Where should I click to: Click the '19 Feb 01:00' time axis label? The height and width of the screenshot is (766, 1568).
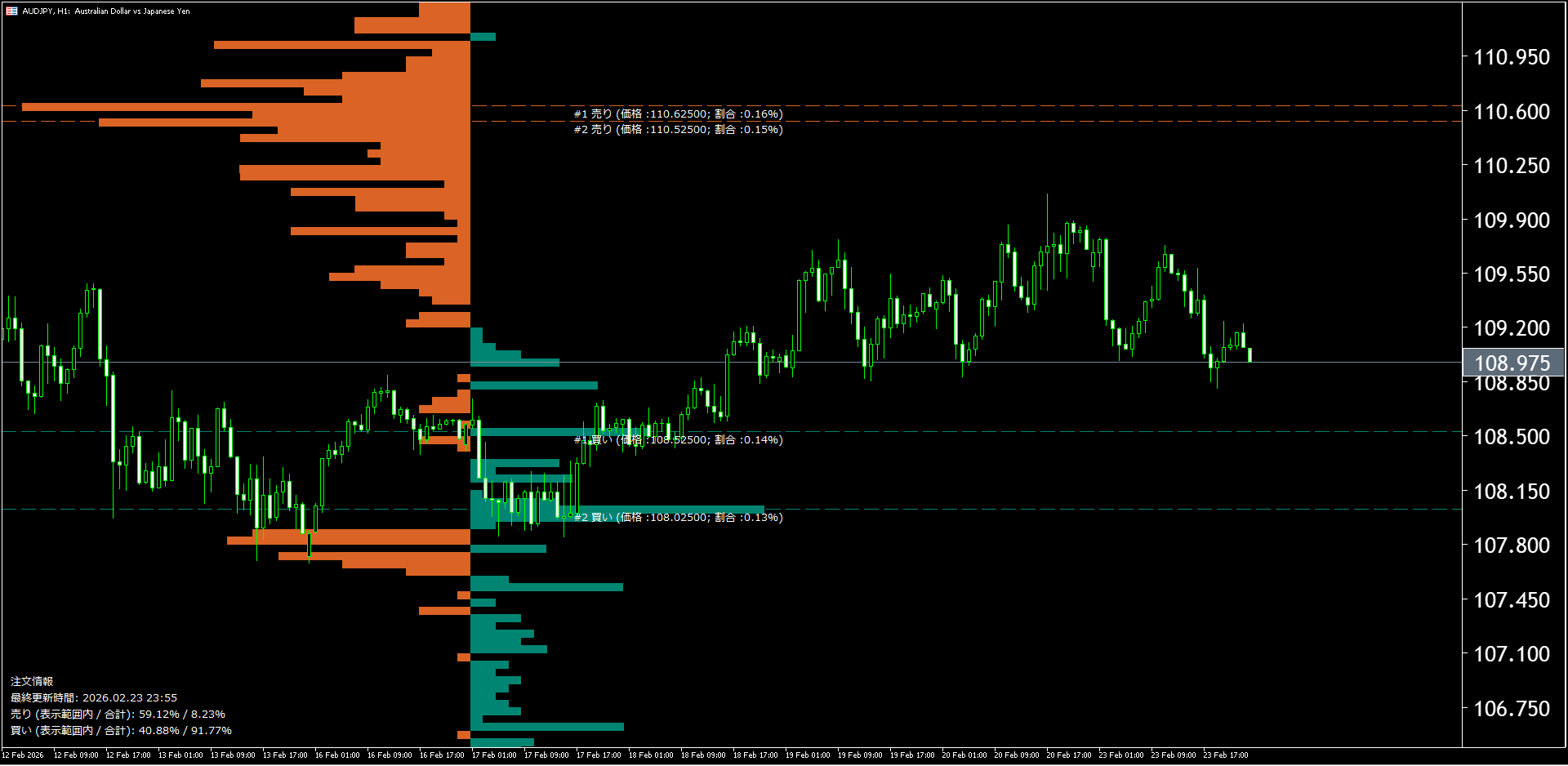(808, 755)
